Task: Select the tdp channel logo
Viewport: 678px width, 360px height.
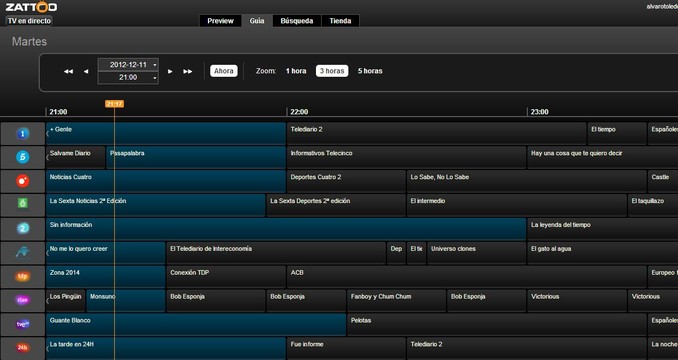Action: [23, 276]
